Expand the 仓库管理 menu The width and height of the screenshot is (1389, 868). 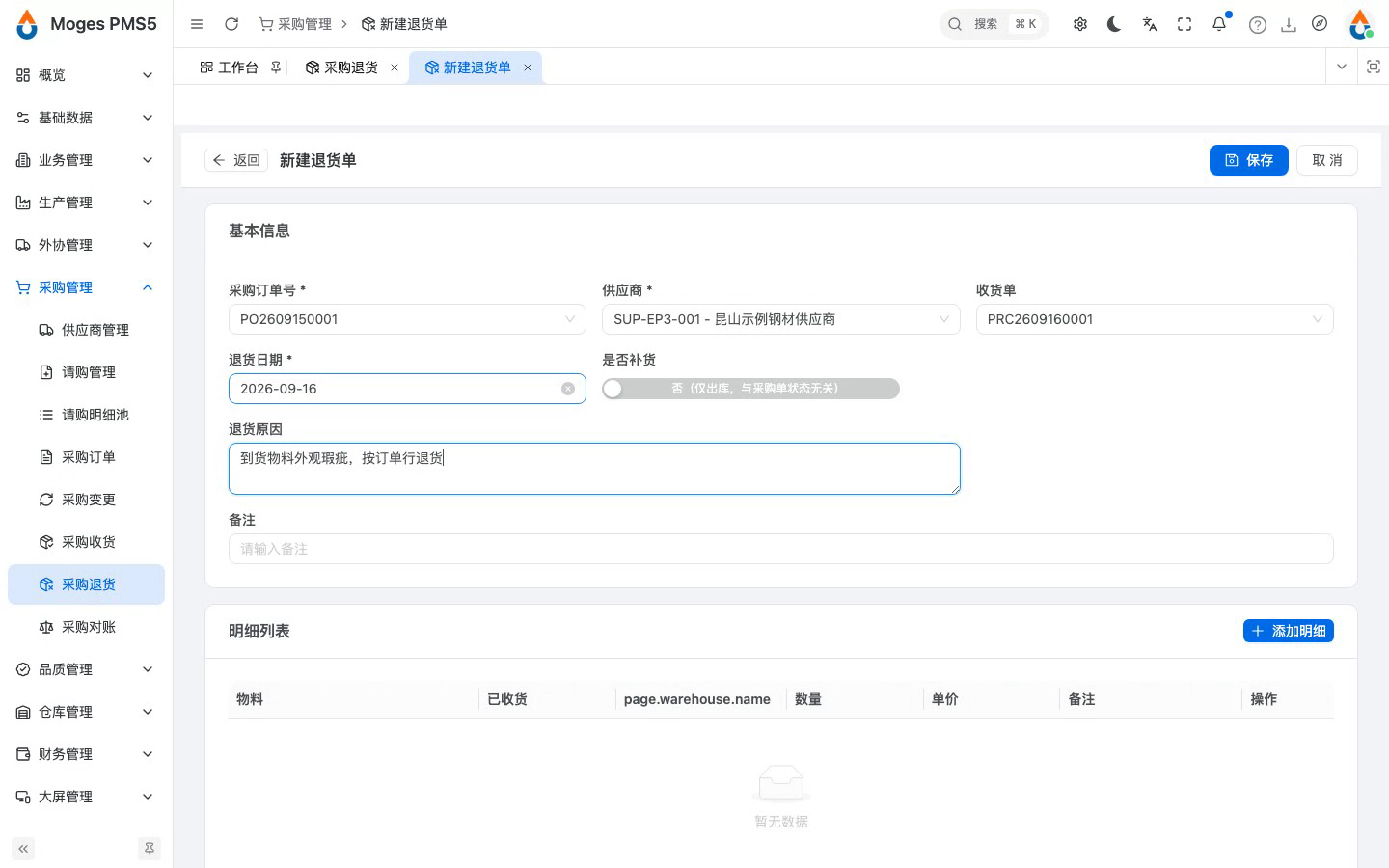click(86, 712)
